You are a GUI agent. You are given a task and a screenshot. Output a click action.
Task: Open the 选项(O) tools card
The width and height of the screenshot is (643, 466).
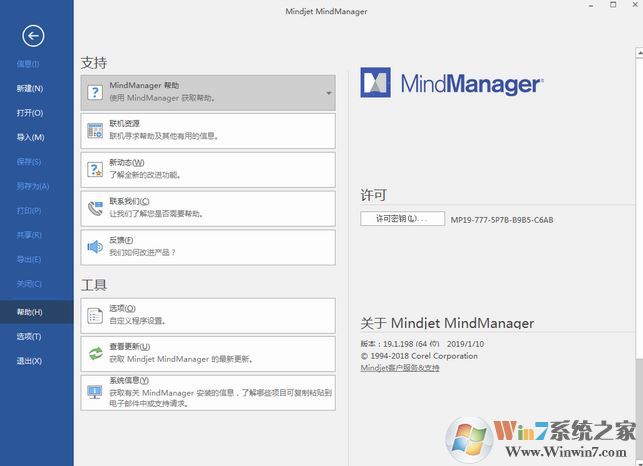[x=208, y=316]
